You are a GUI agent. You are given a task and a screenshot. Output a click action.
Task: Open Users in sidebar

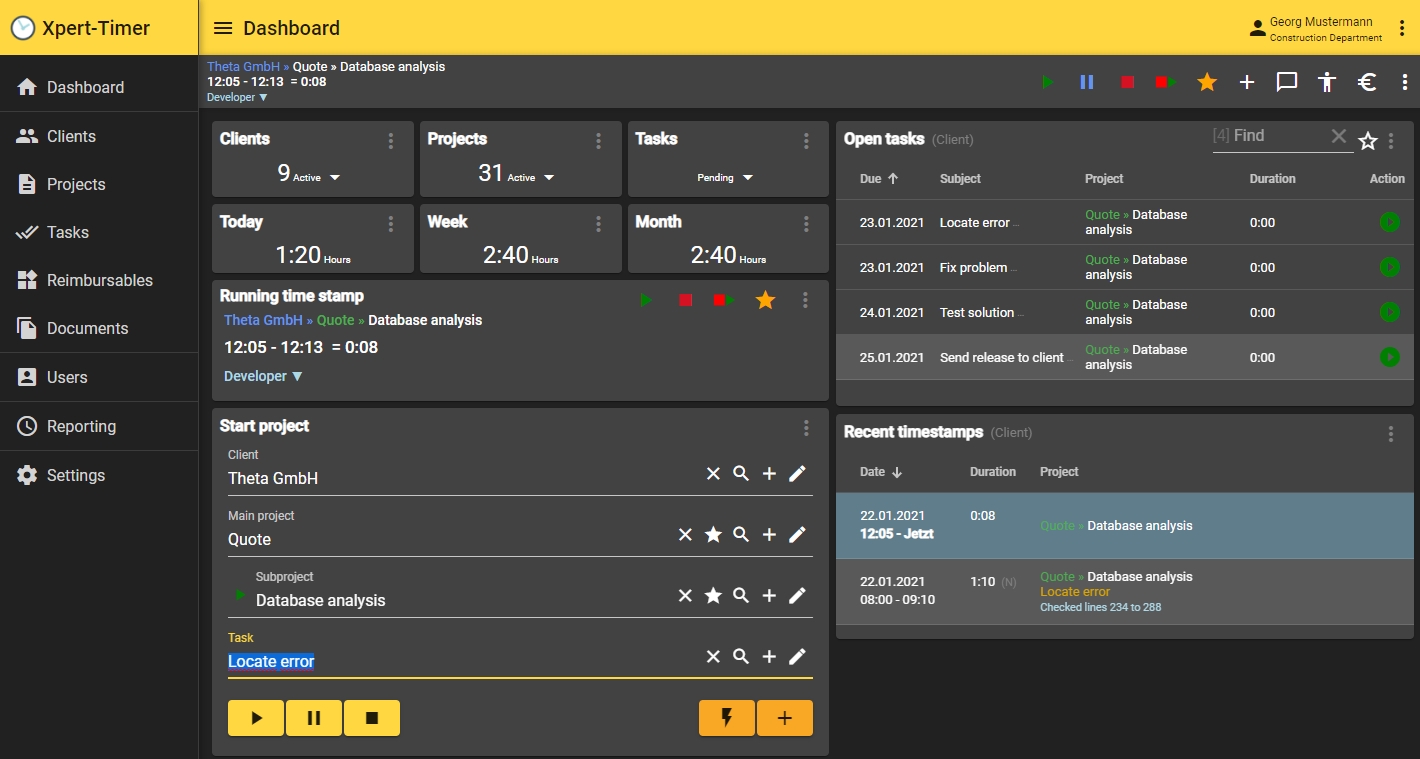click(99, 377)
